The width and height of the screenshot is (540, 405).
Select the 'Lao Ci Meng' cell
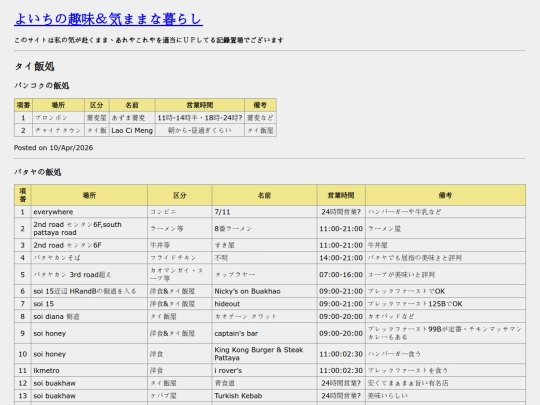[132, 131]
